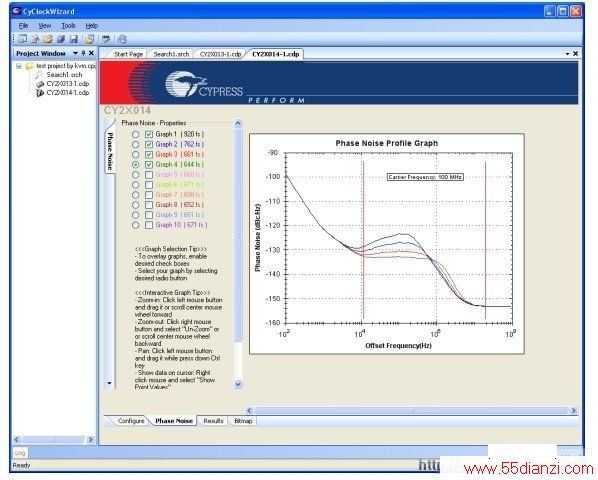Open the Help menu
The image size is (598, 480).
(92, 26)
